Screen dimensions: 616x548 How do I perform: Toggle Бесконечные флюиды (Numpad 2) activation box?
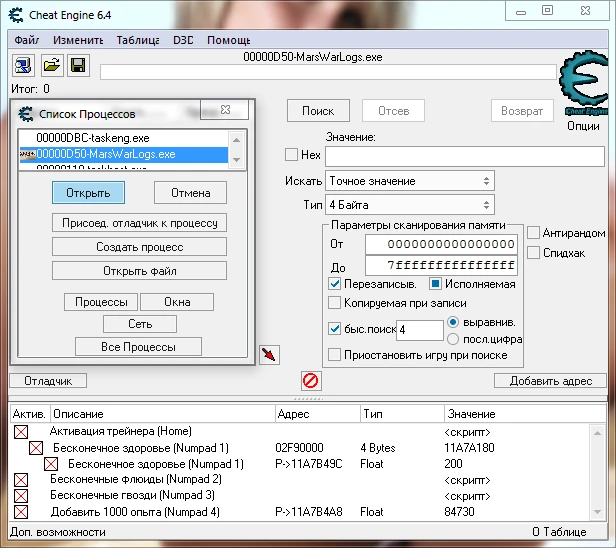(21, 480)
